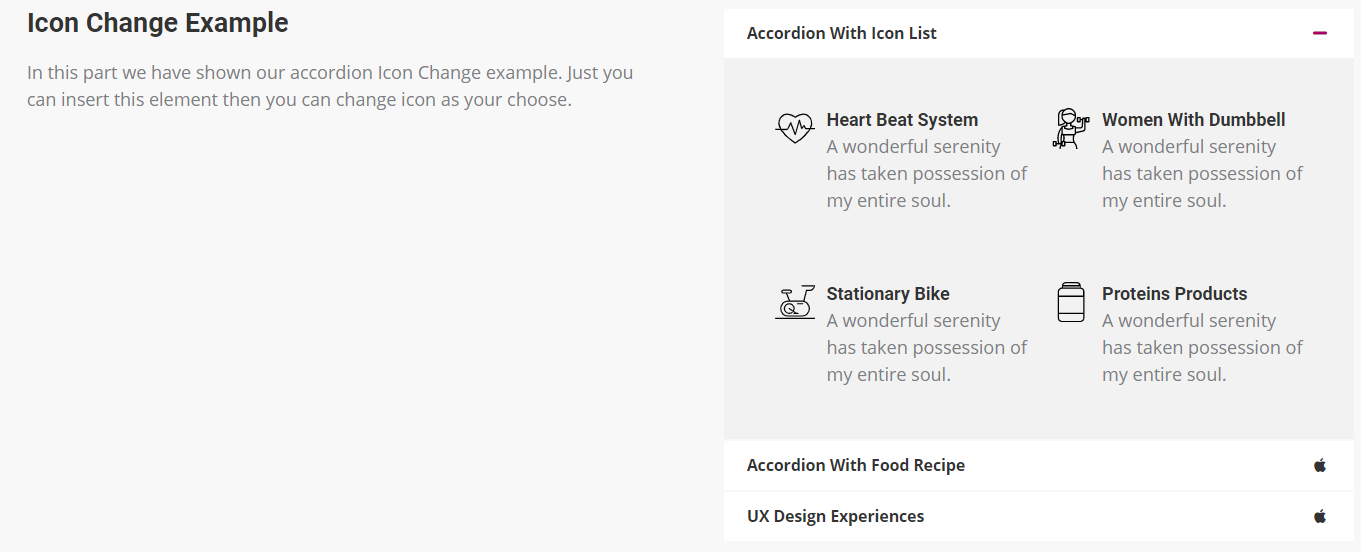This screenshot has height=552, width=1361.
Task: Click the protein jar icon
Action: pyautogui.click(x=1070, y=302)
